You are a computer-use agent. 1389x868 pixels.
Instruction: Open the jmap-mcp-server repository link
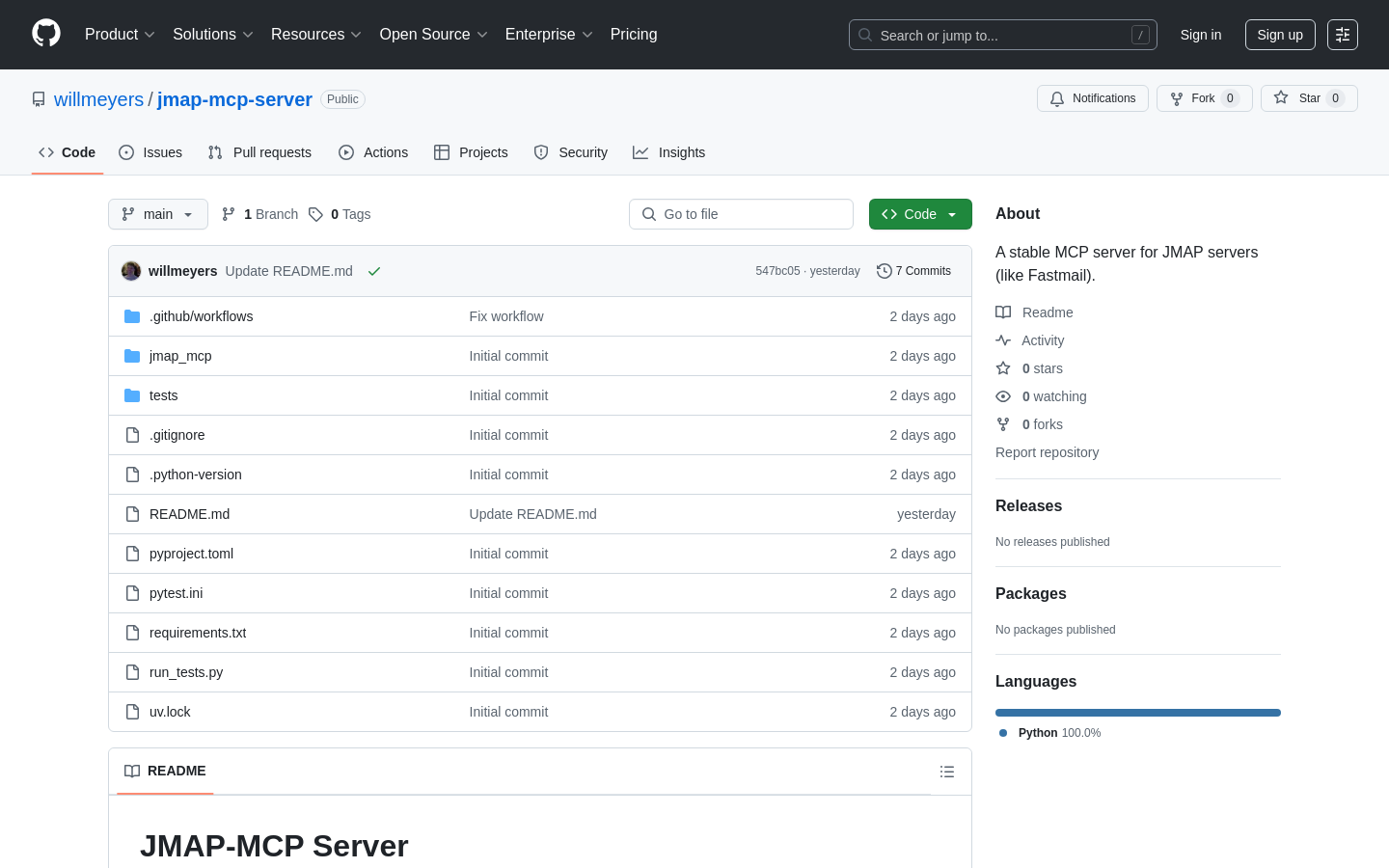234,99
